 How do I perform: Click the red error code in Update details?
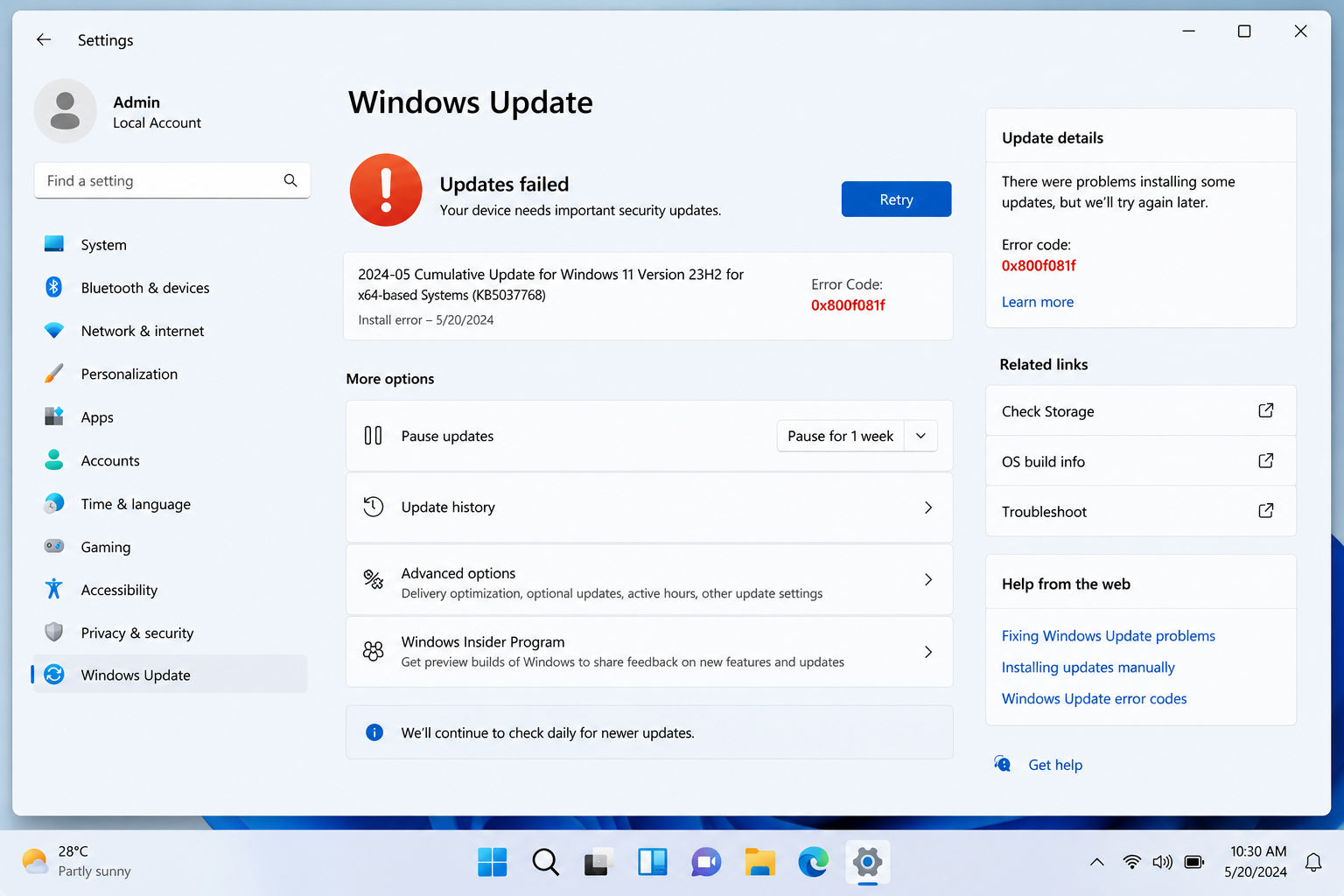(x=1039, y=265)
